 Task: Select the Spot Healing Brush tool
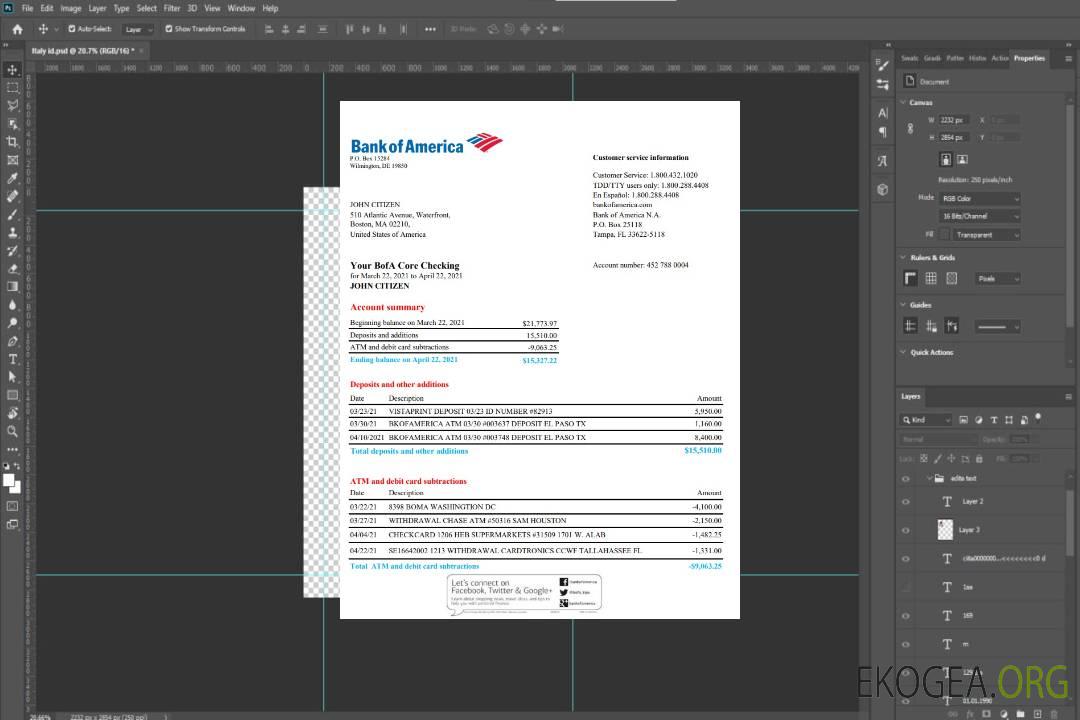coord(12,196)
